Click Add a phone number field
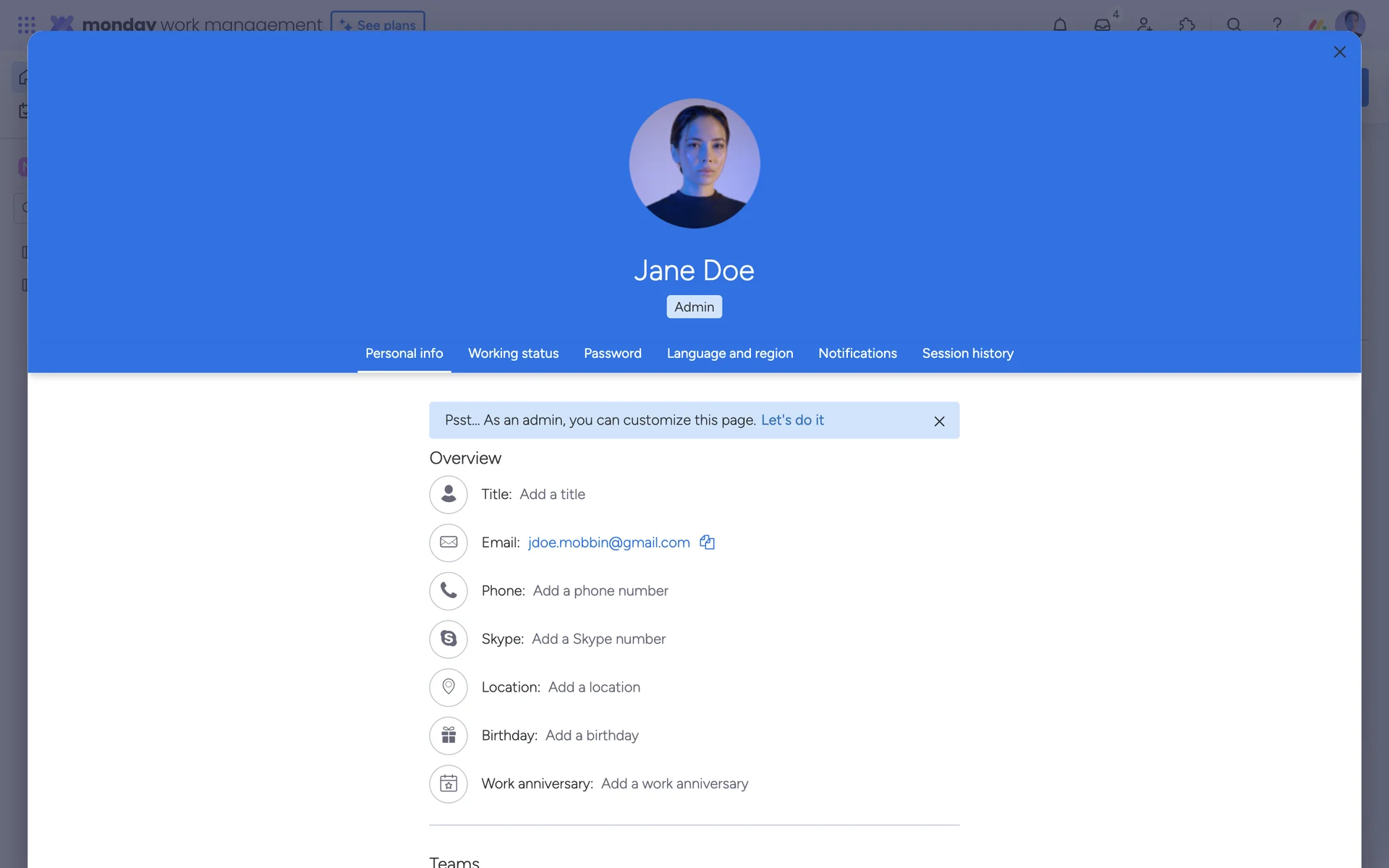 [x=600, y=591]
